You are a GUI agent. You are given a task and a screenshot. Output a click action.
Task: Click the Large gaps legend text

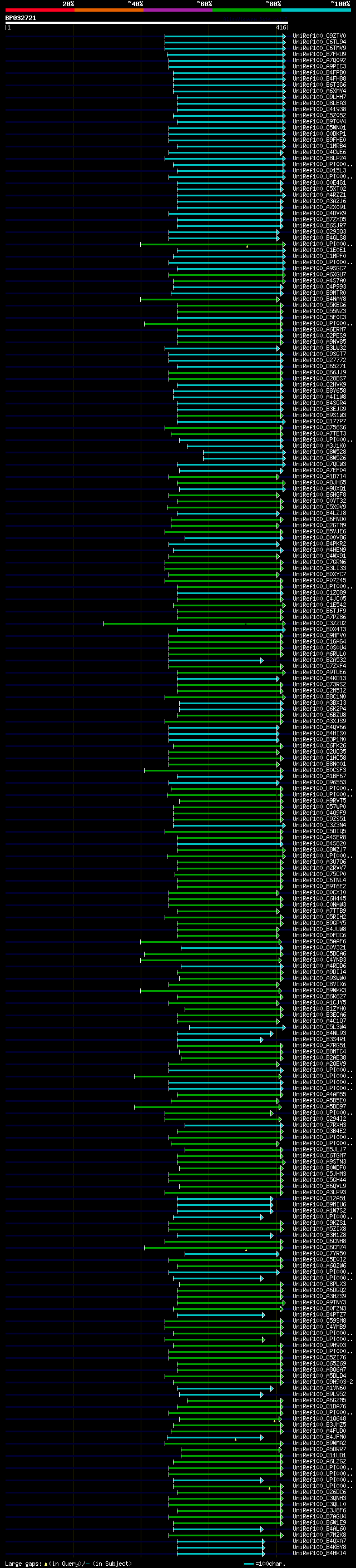68,1563
